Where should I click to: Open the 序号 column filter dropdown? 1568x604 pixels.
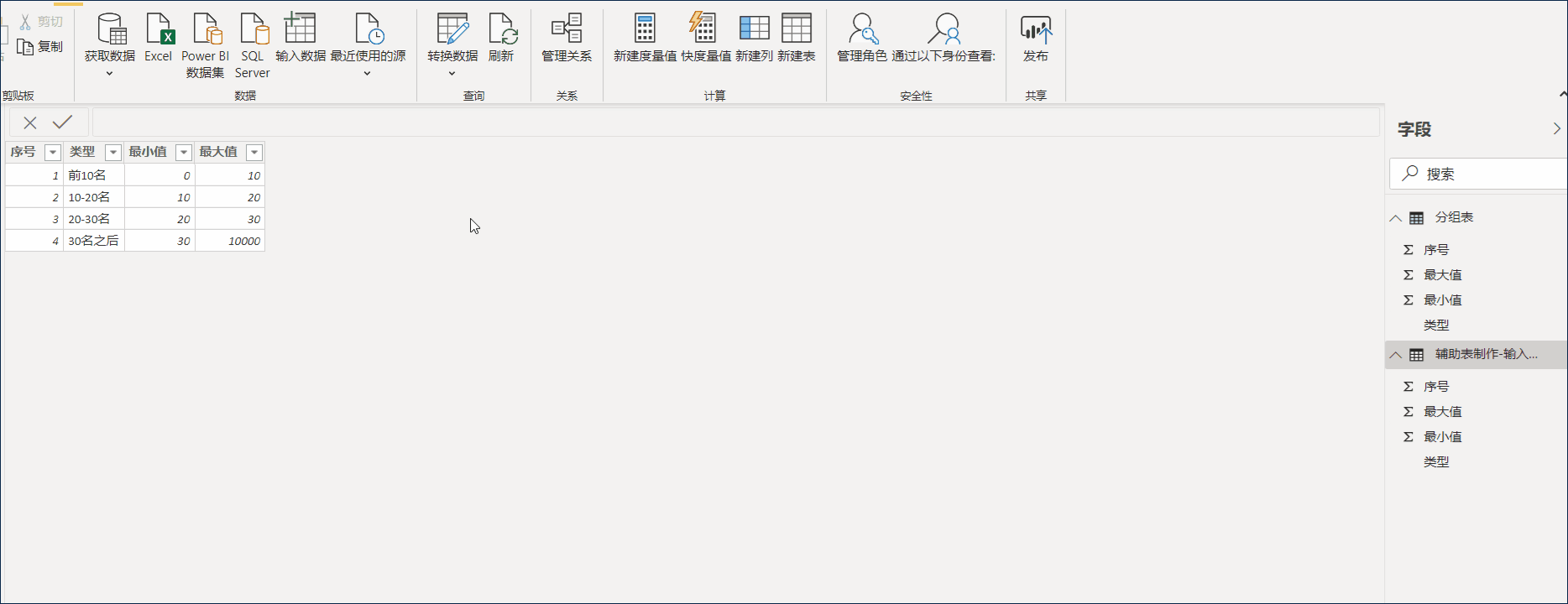52,153
